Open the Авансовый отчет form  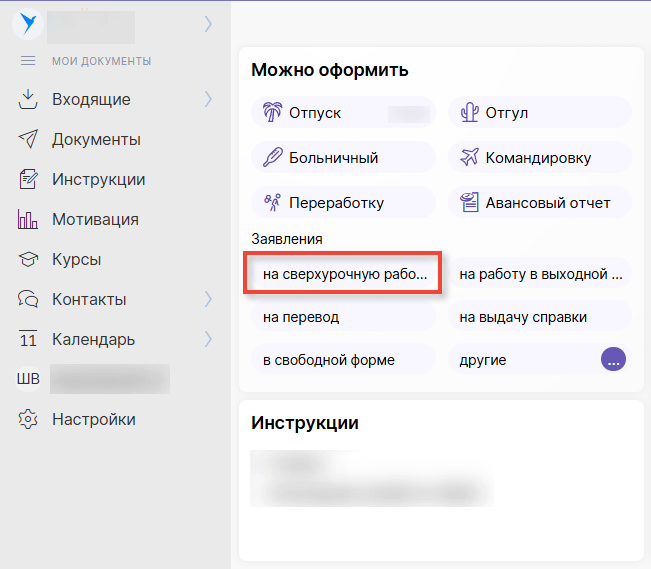pos(538,203)
